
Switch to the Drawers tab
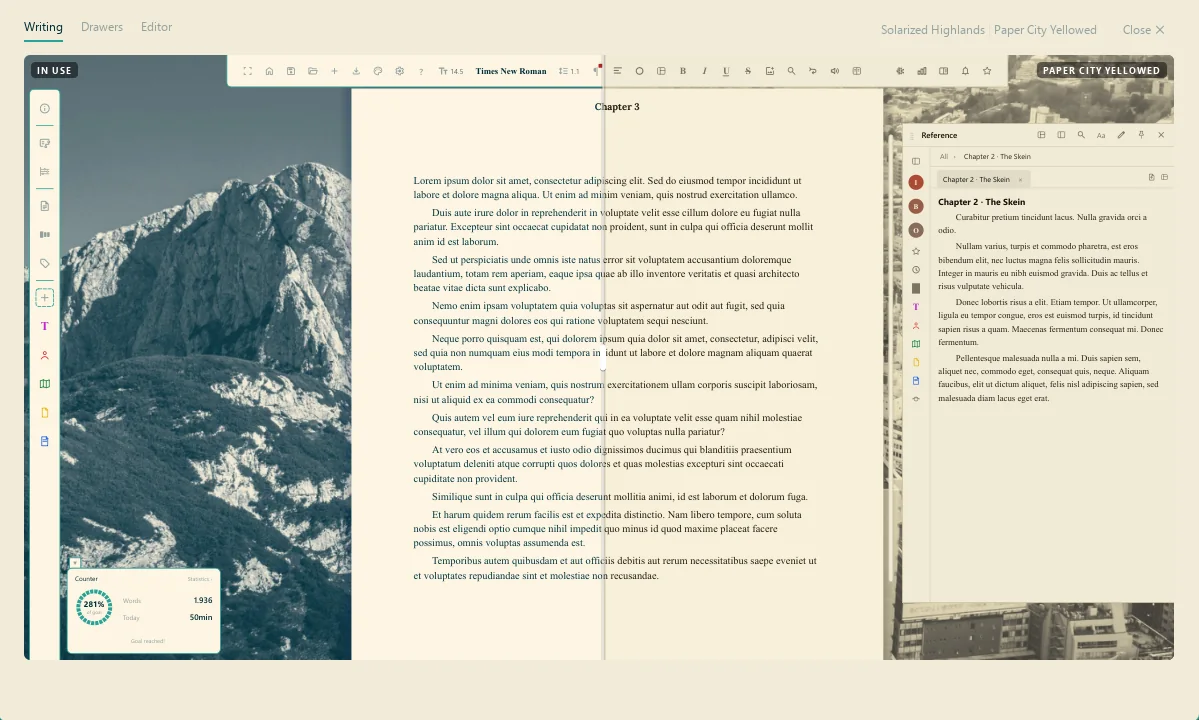(102, 27)
